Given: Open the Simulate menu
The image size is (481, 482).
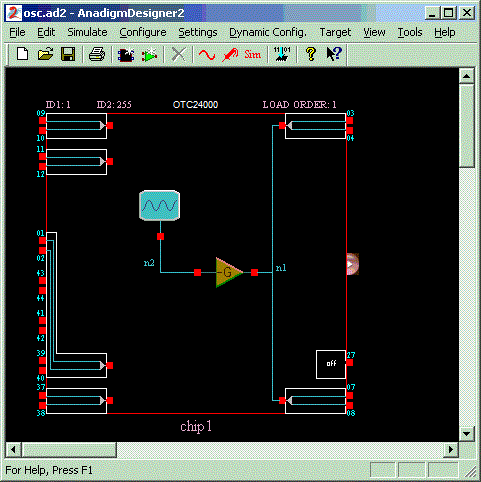Looking at the screenshot, I should (x=87, y=32).
